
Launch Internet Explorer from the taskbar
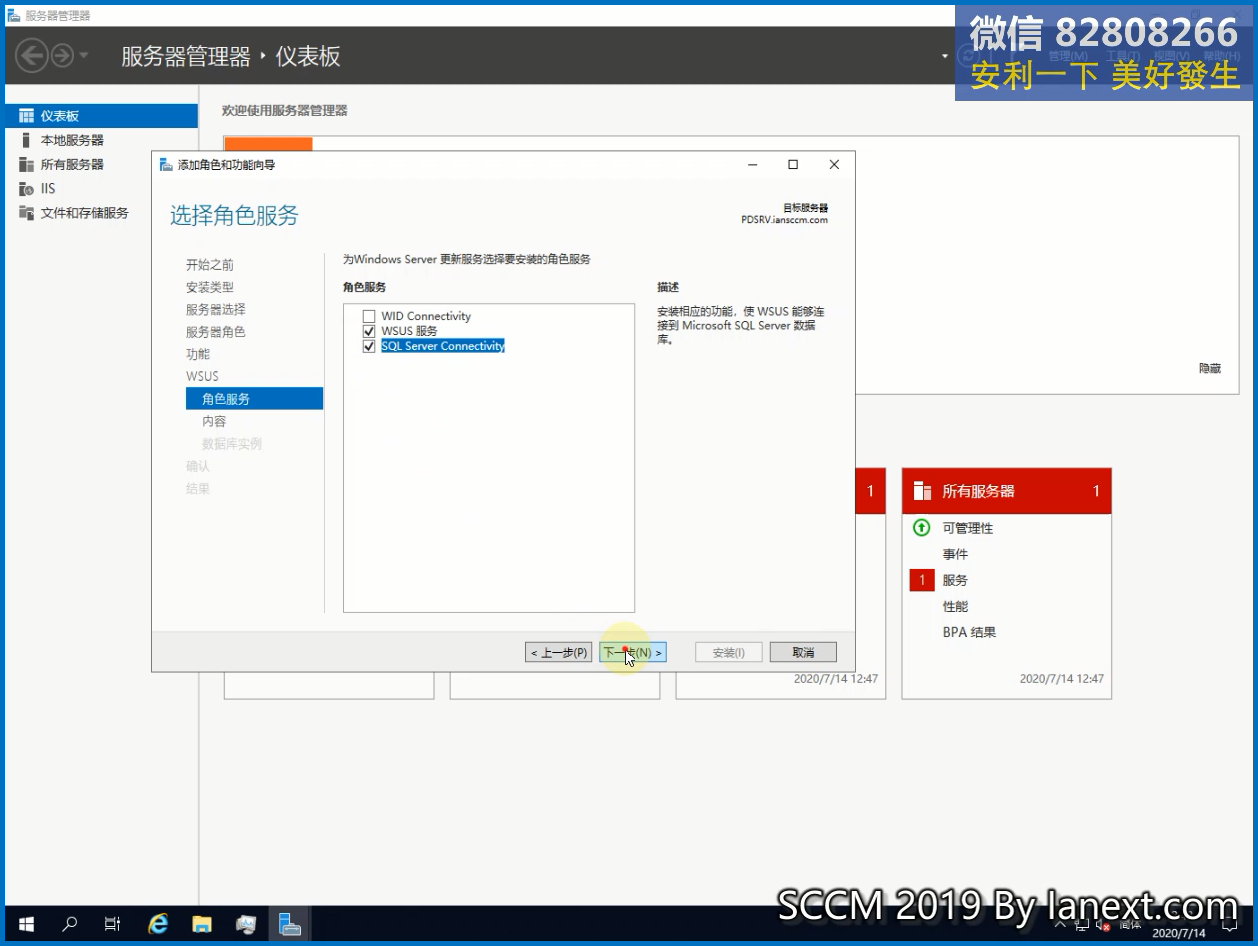click(x=158, y=924)
